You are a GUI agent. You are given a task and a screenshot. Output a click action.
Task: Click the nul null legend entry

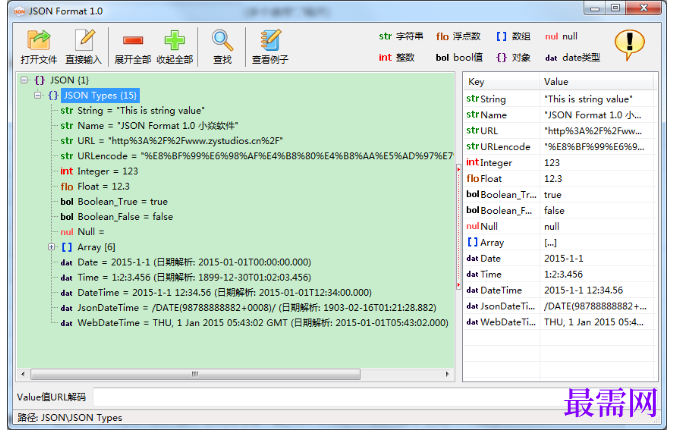[561, 37]
